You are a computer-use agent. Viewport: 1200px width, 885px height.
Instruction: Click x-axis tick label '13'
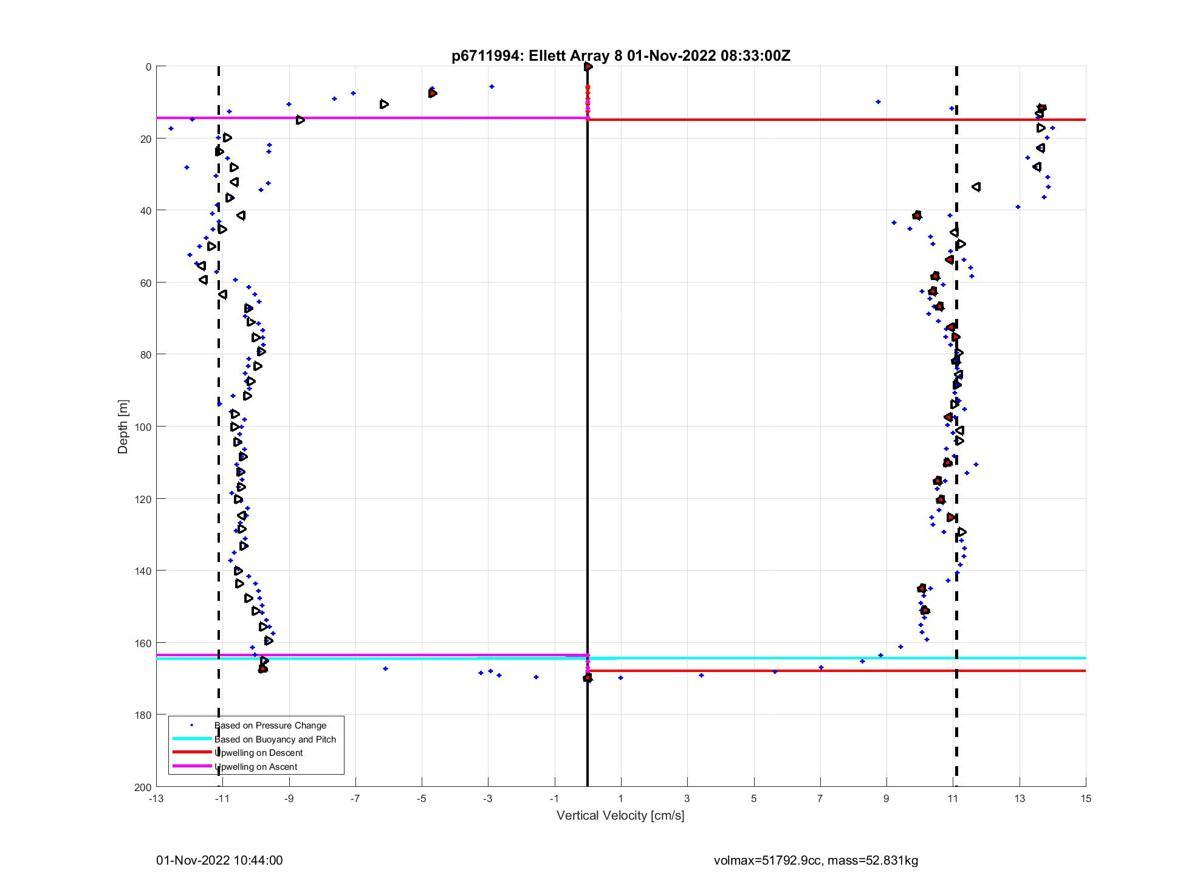pos(1019,798)
